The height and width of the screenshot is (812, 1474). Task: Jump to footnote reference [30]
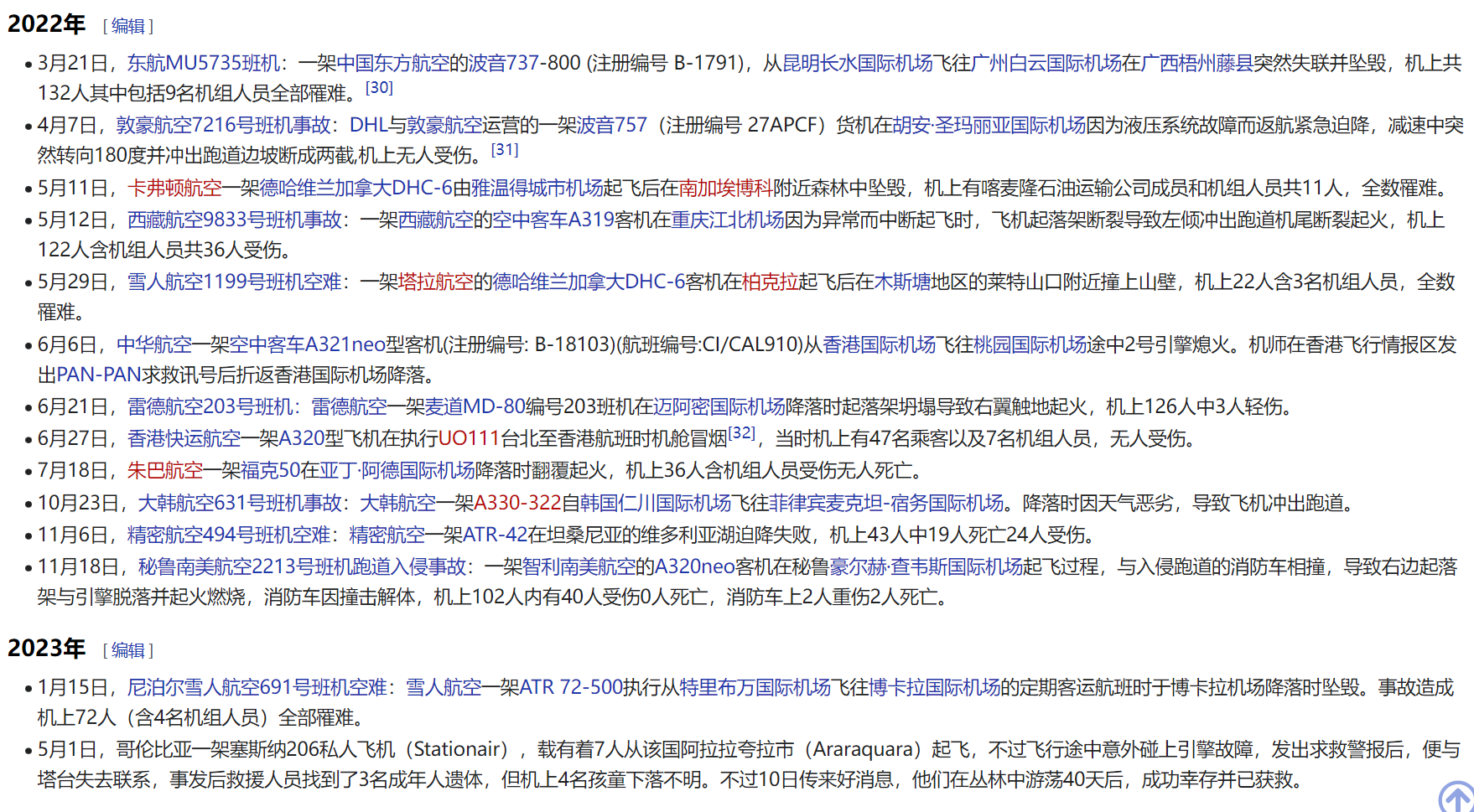point(379,87)
